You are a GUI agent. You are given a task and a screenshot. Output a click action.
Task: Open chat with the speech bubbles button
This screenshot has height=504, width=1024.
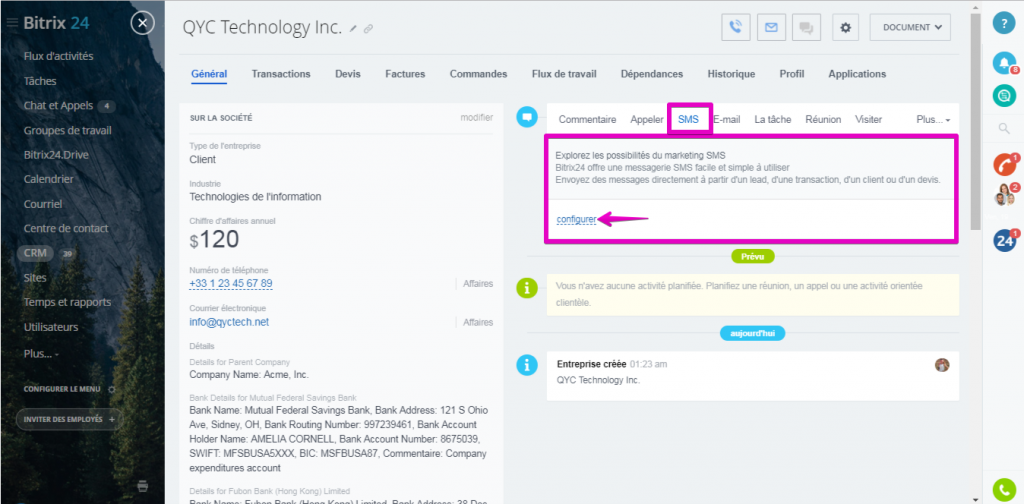(x=807, y=27)
